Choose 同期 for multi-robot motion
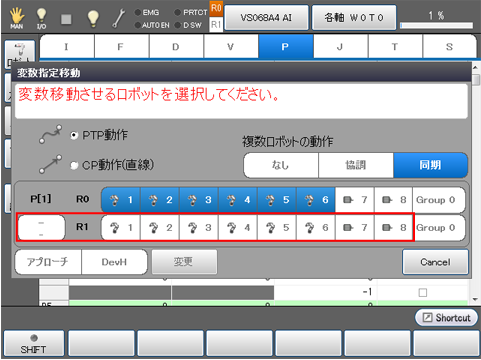This screenshot has width=481, height=360. 431,165
